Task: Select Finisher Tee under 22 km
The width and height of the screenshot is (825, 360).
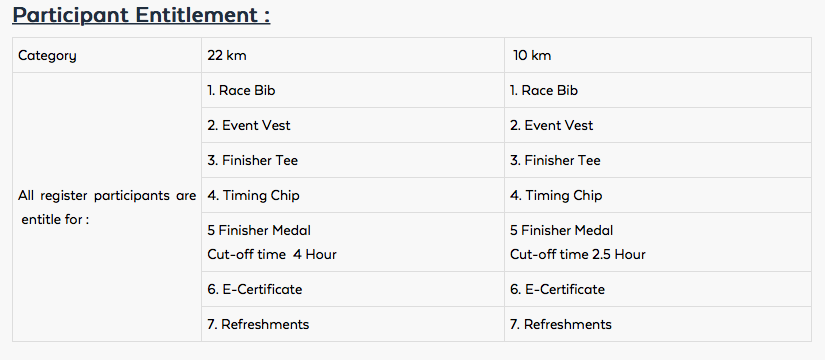Action: pyautogui.click(x=253, y=160)
